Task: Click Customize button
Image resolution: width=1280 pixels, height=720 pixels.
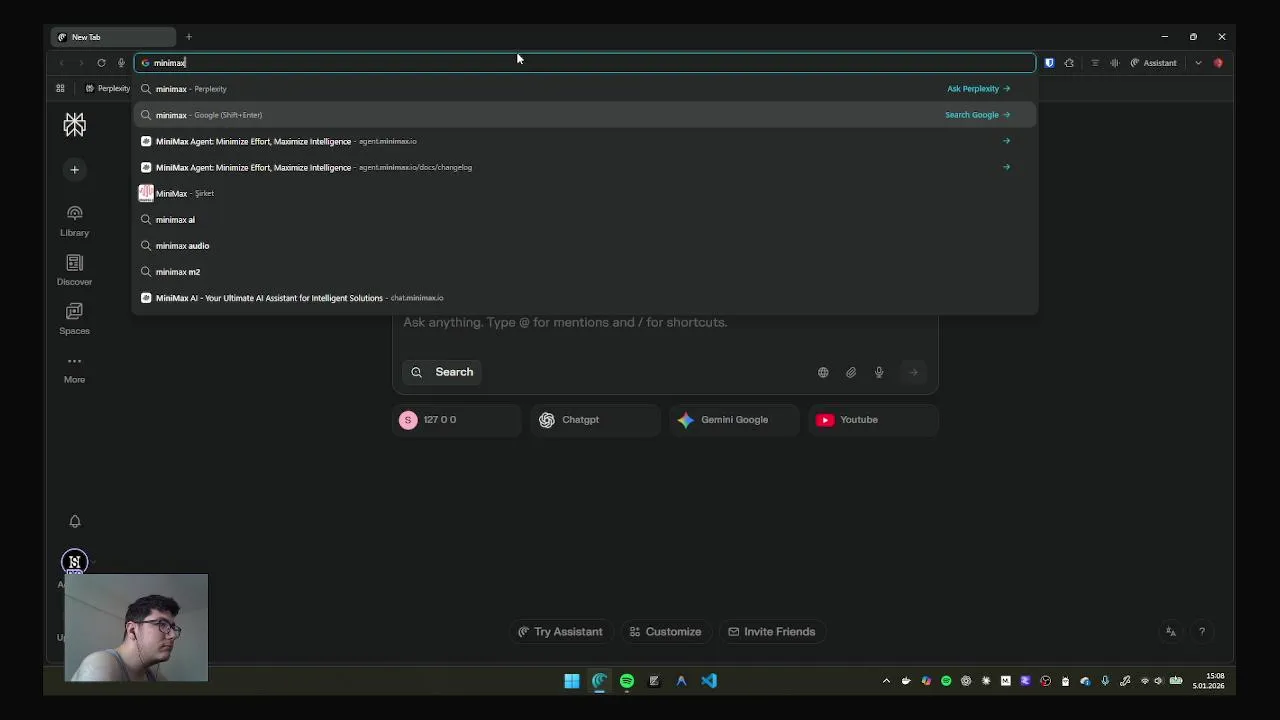Action: click(x=665, y=632)
